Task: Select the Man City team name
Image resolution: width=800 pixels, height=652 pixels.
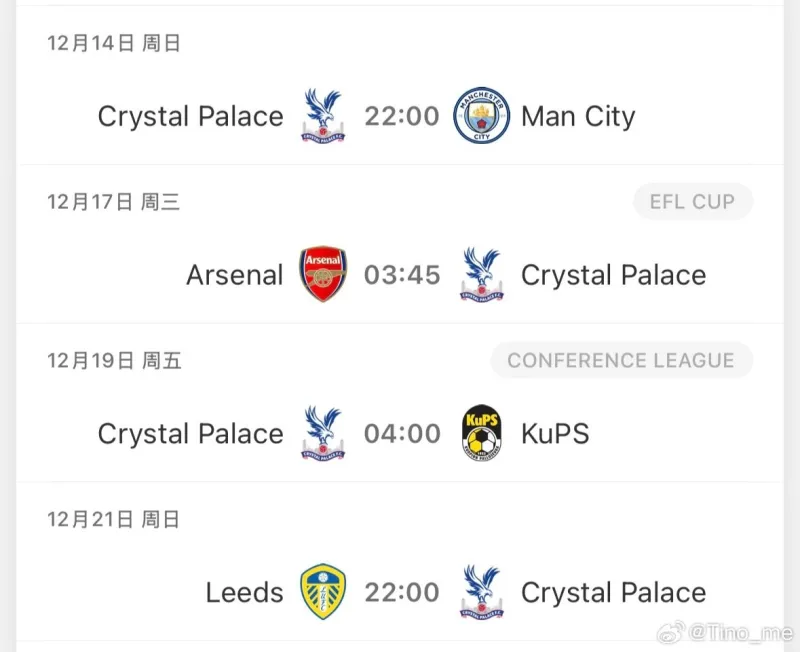Action: (x=578, y=117)
